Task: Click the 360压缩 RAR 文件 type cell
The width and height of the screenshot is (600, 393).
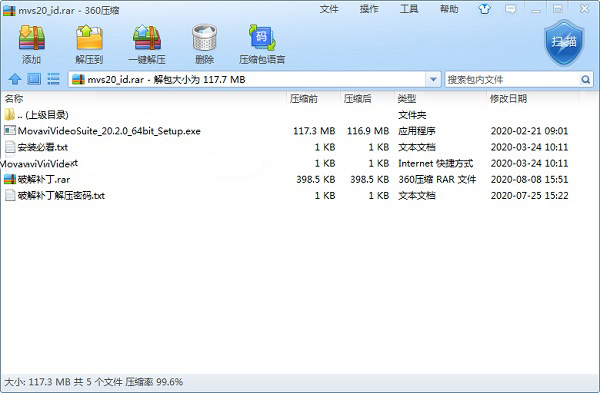Action: pos(437,179)
